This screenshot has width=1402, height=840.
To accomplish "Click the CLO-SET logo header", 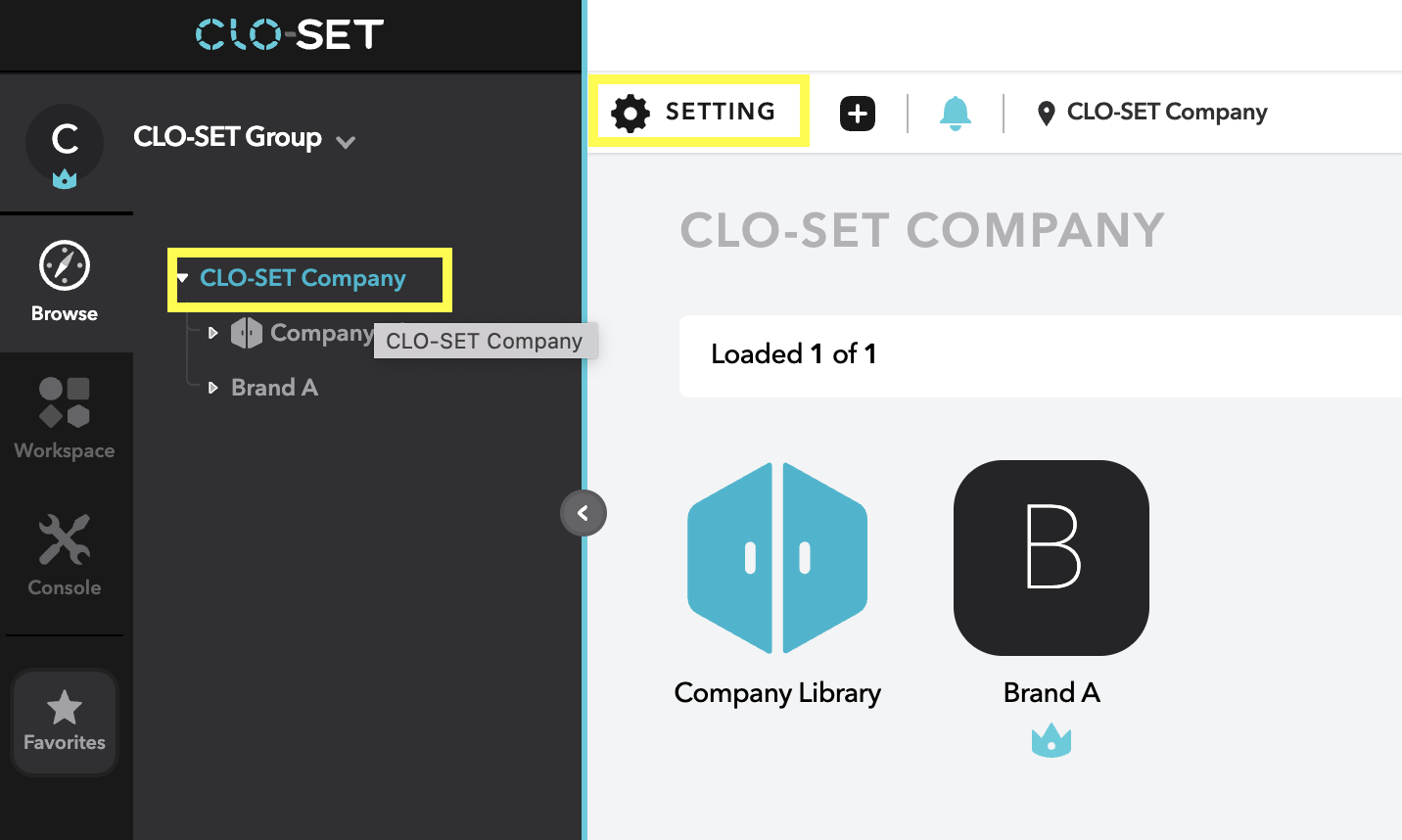I will point(290,35).
